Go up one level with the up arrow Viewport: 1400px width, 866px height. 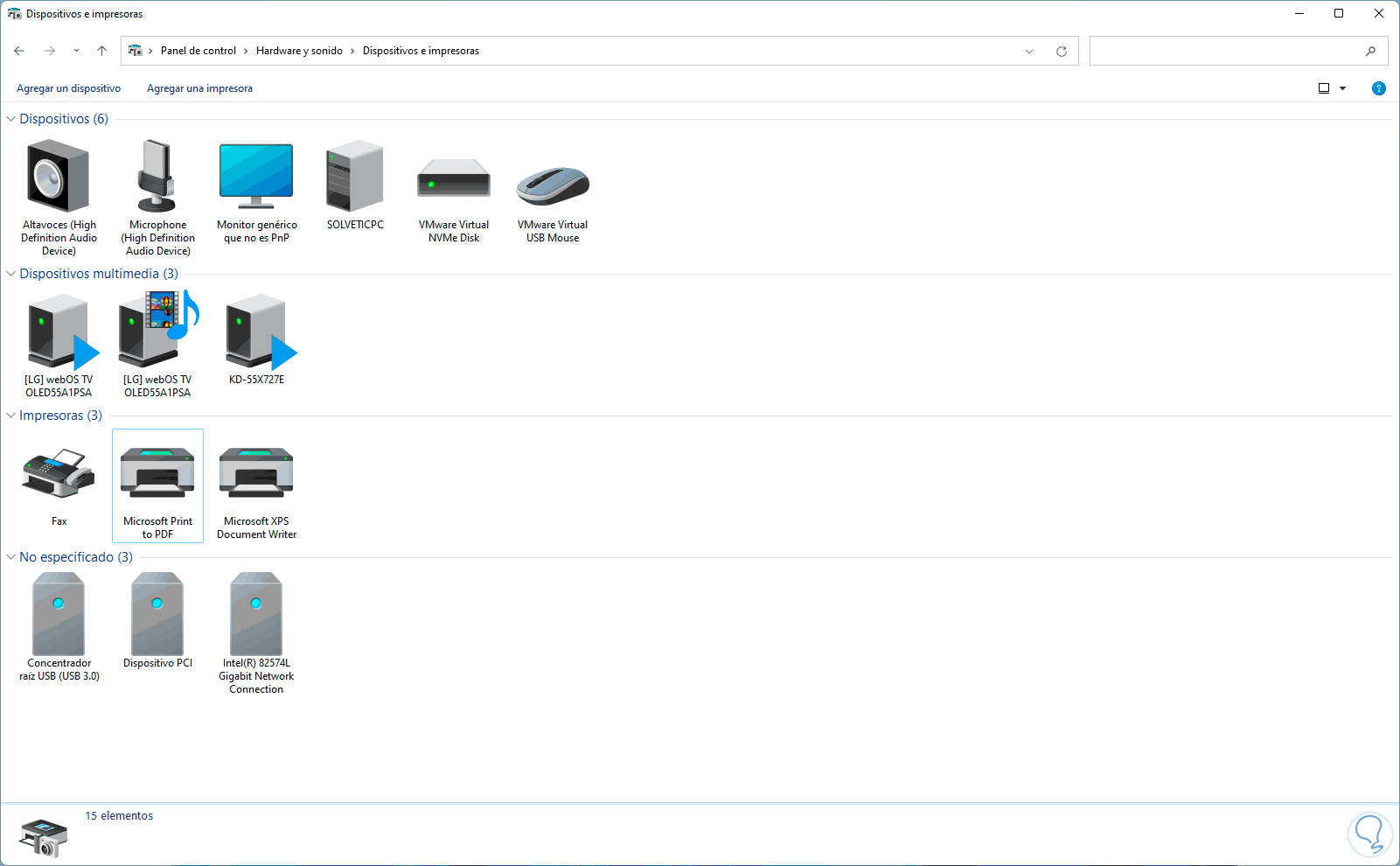101,51
